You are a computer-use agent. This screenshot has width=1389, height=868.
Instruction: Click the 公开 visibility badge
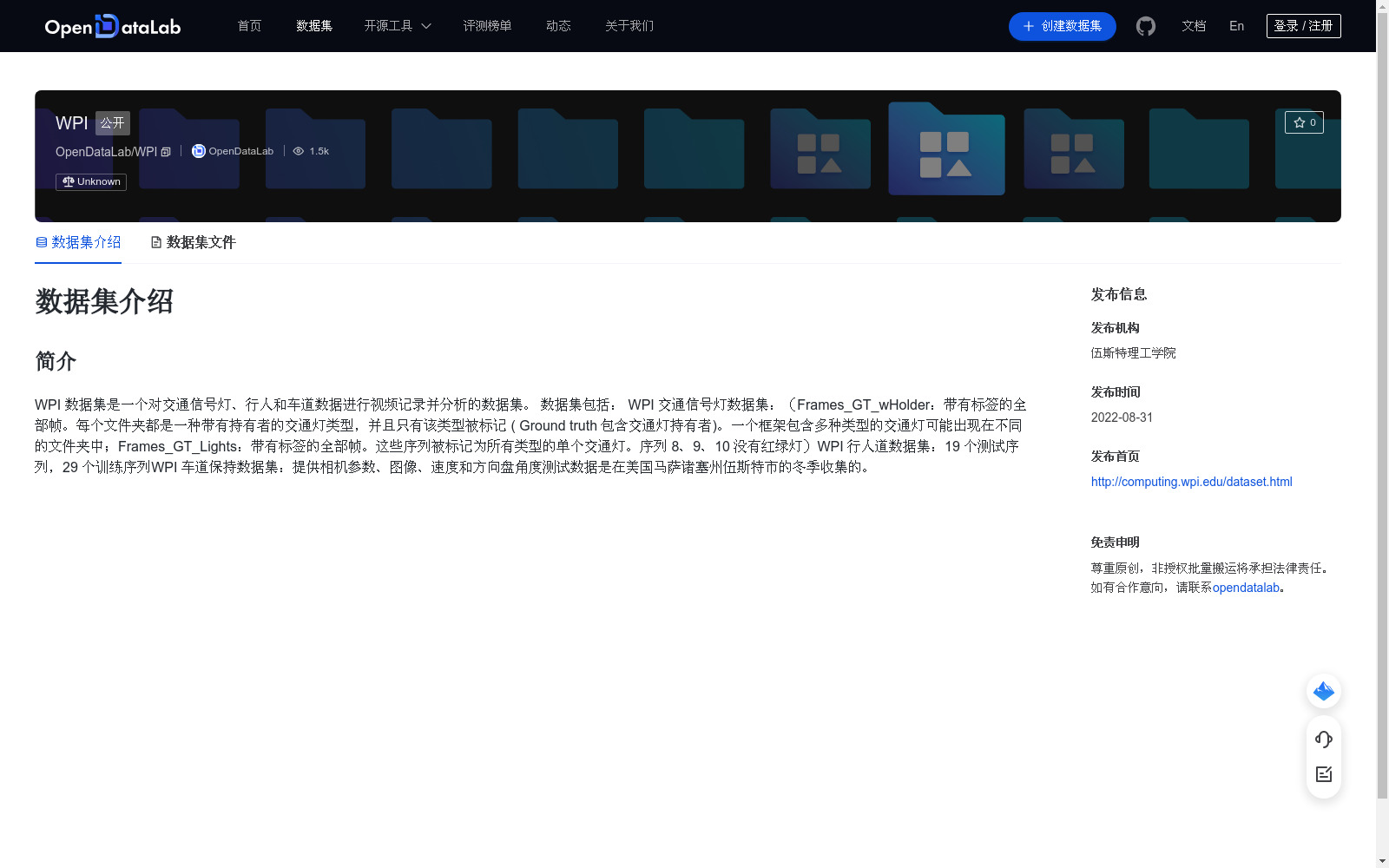click(113, 123)
